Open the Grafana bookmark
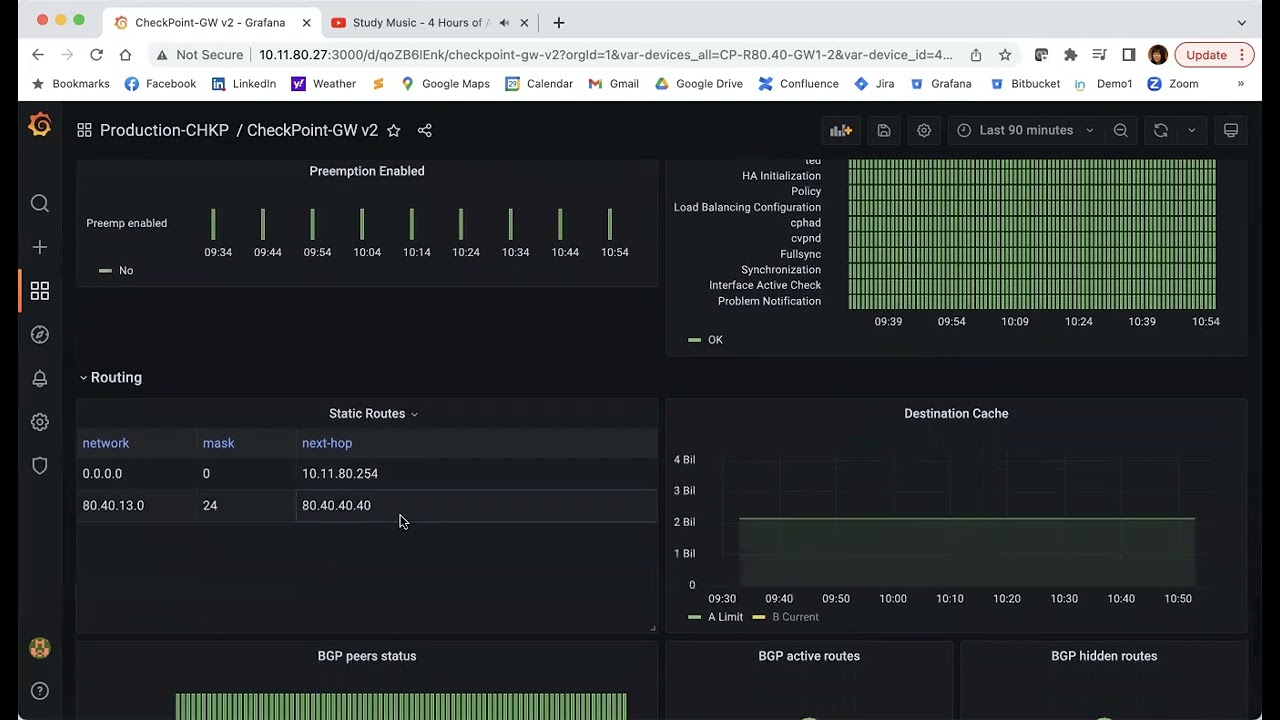Image resolution: width=1280 pixels, height=720 pixels. (x=941, y=84)
